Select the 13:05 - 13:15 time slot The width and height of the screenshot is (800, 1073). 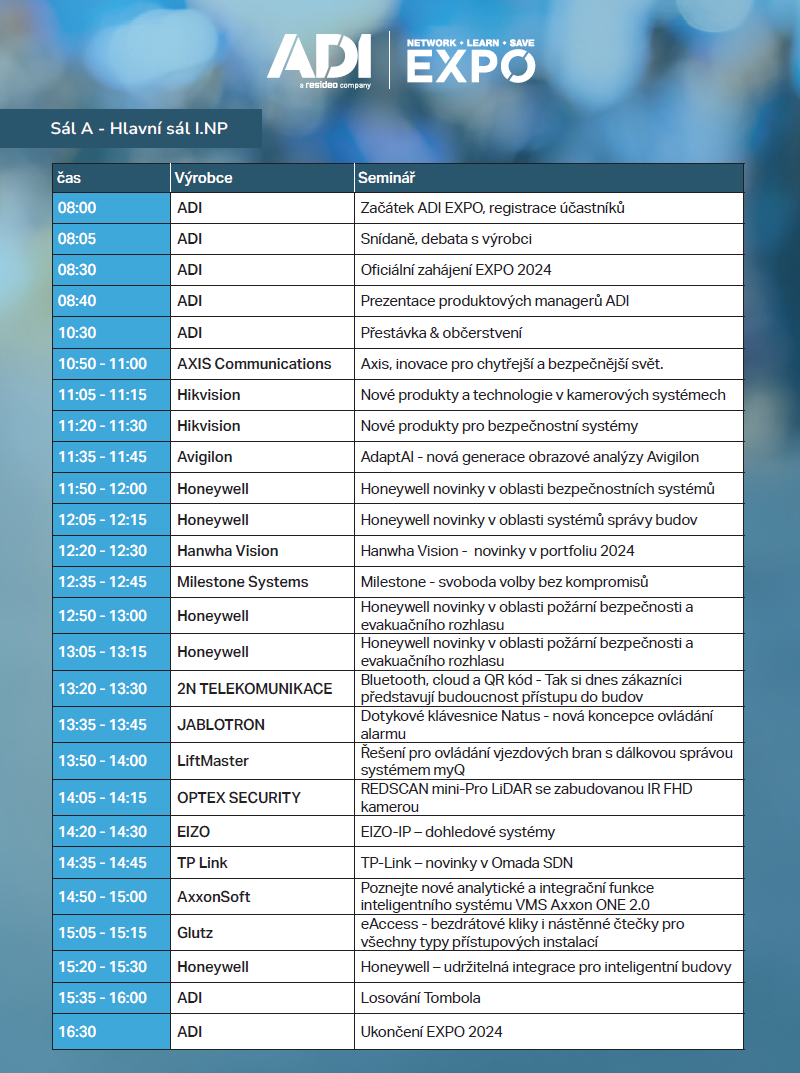pos(112,651)
